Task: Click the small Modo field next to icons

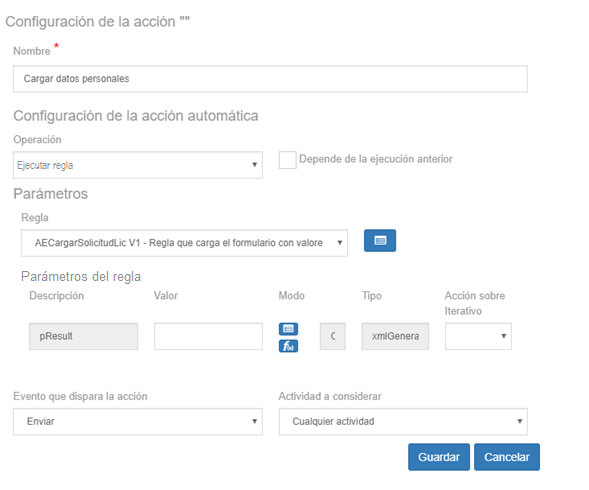Action: (332, 336)
